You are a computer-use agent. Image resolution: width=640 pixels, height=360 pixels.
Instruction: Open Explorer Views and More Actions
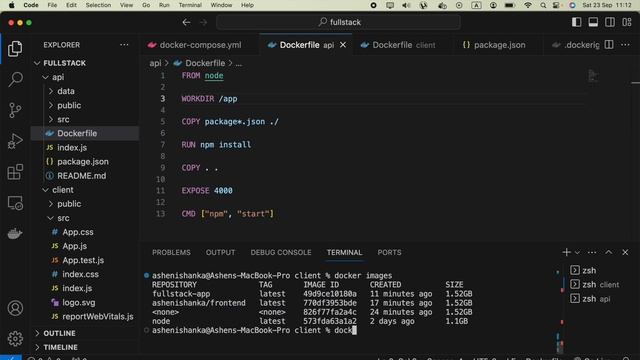[x=124, y=45]
